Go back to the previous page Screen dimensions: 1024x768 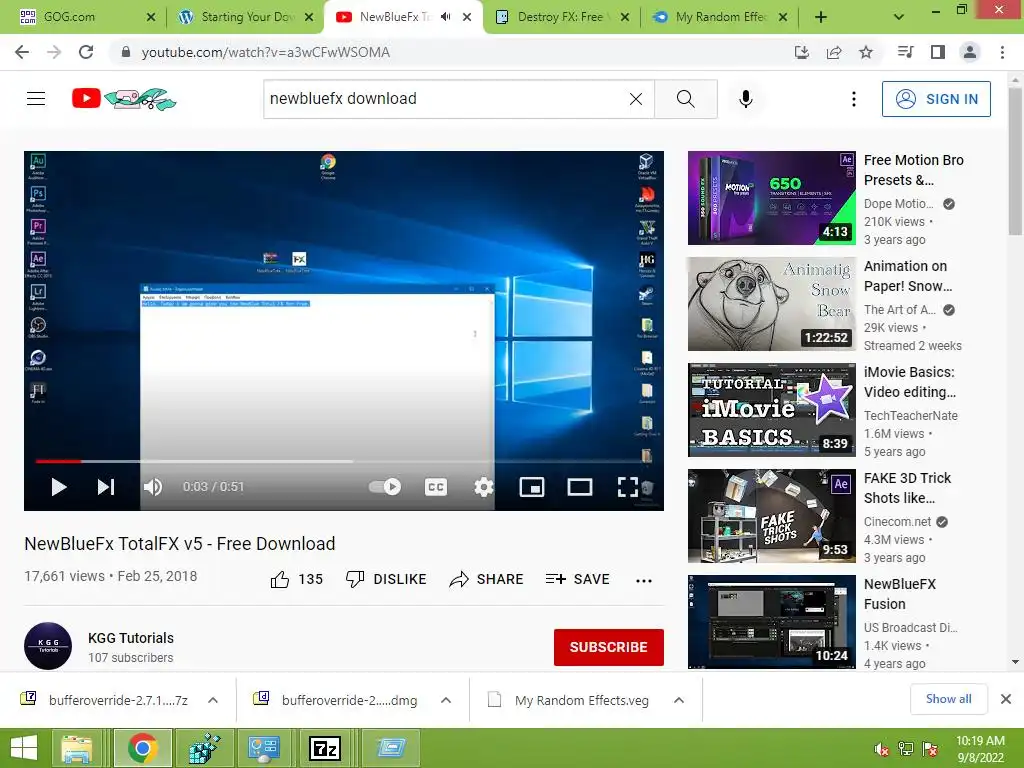coord(22,52)
